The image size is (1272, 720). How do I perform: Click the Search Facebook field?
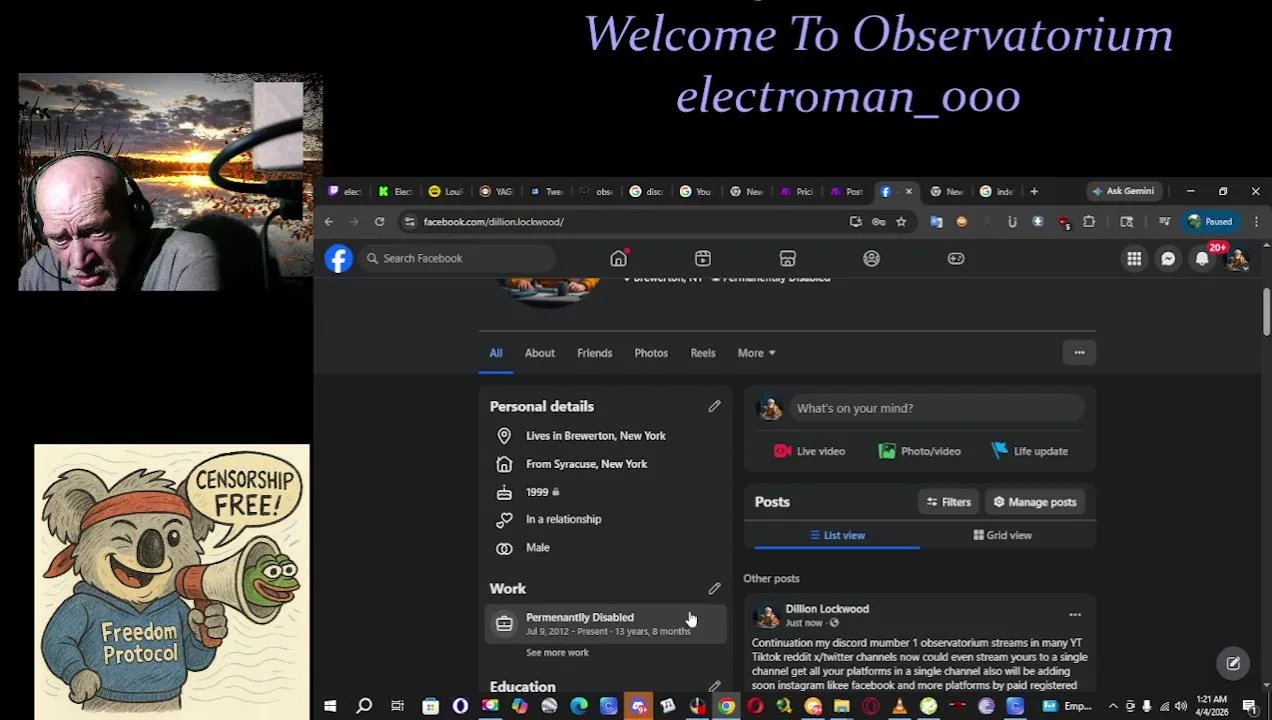pyautogui.click(x=457, y=258)
